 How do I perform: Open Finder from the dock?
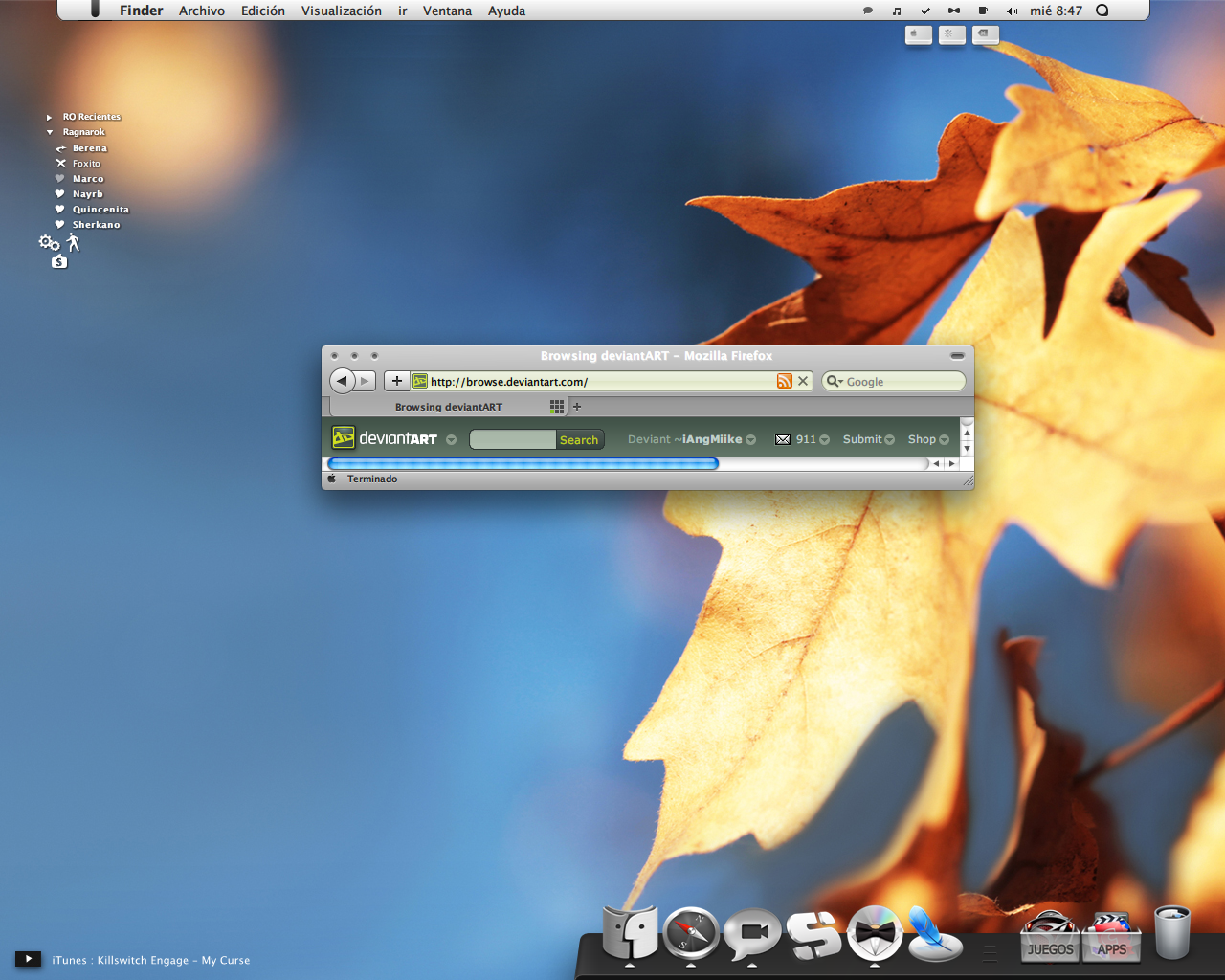click(631, 933)
